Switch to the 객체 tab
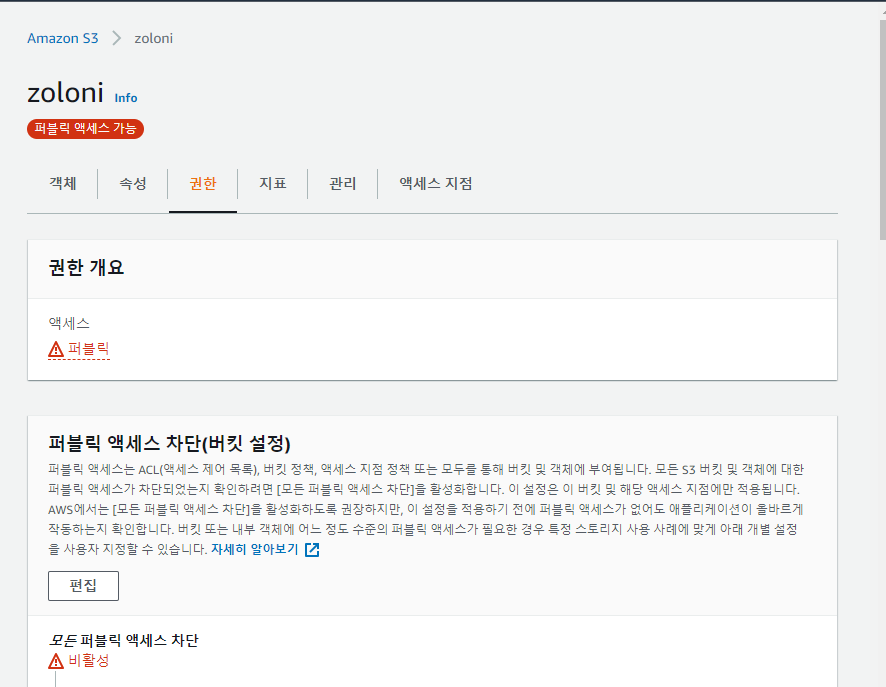The width and height of the screenshot is (886, 687). 63,184
